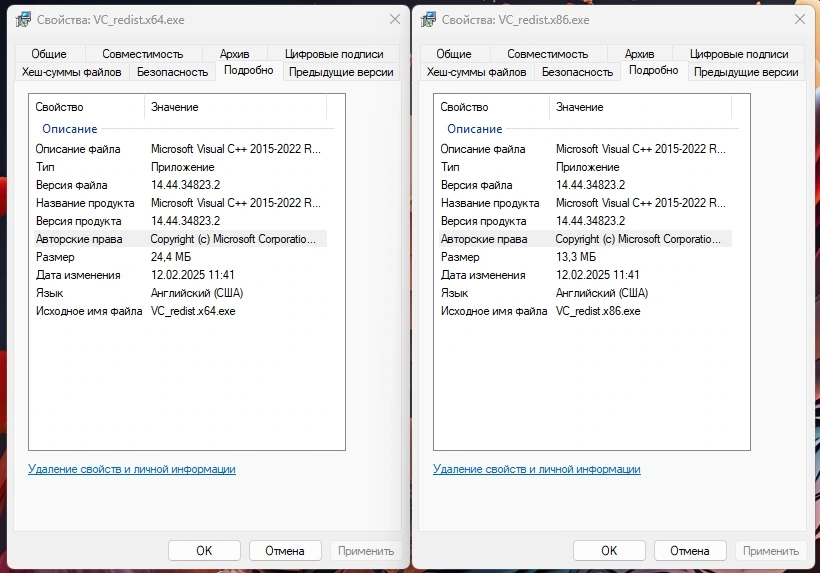Select Подробно tab in x86 window
Viewport: 820px width, 573px height.
(654, 70)
